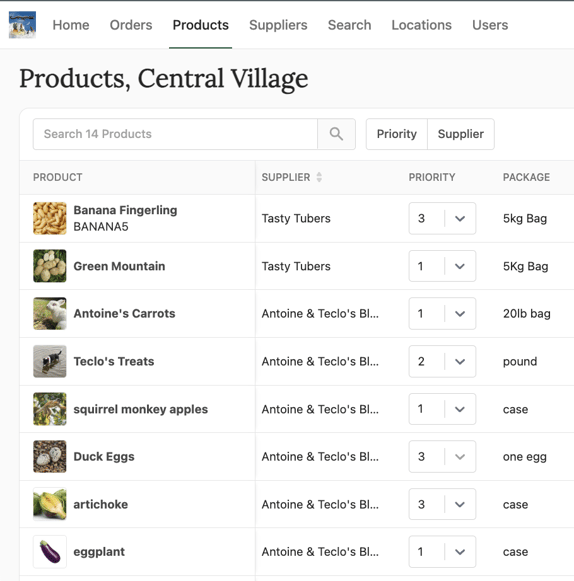This screenshot has width=574, height=581.
Task: Go to the Orders tab
Action: click(x=131, y=25)
